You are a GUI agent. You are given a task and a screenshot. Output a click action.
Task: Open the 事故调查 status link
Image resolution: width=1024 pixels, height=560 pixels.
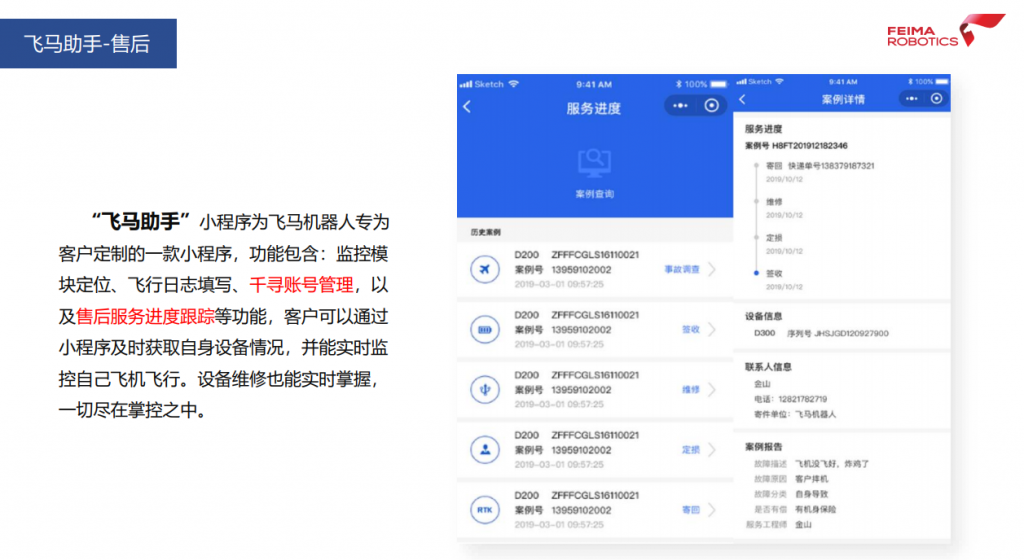click(x=682, y=269)
